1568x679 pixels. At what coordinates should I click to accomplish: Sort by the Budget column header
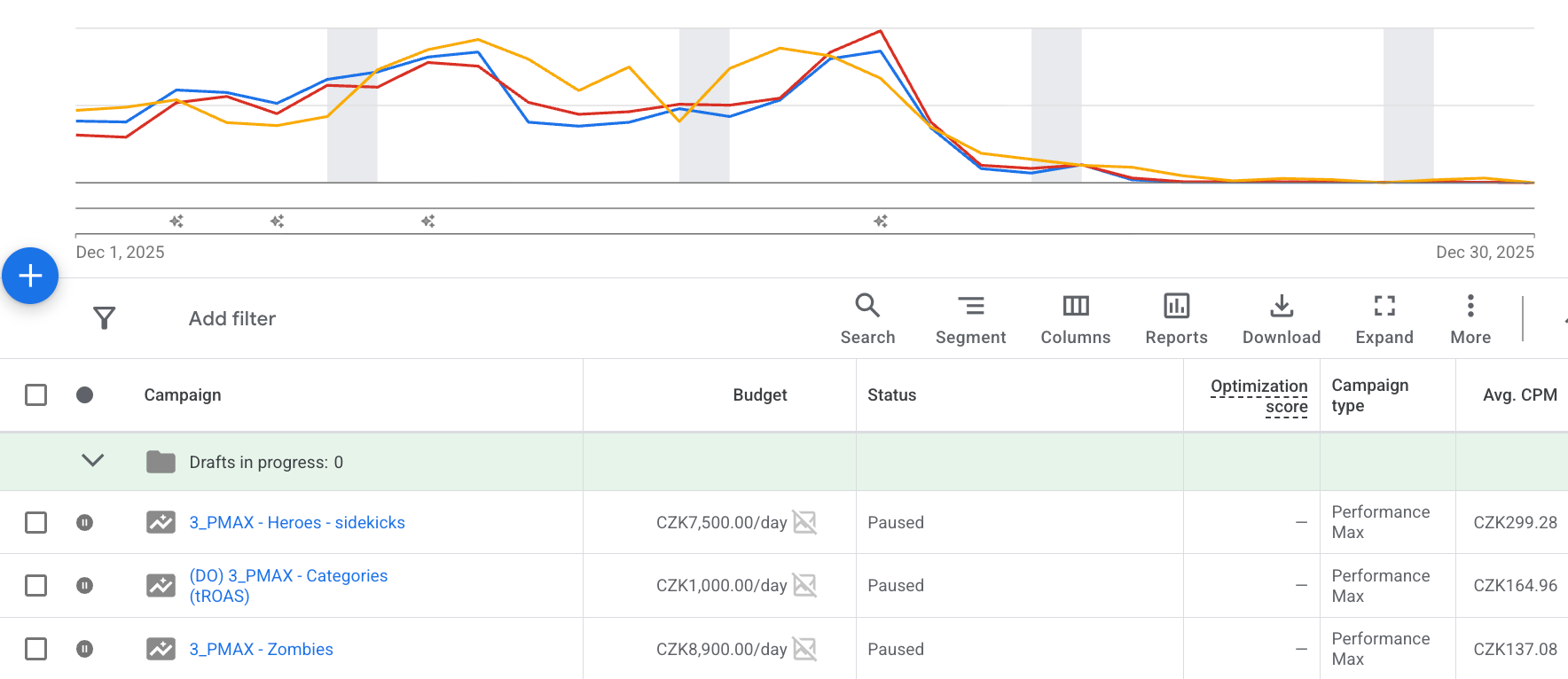point(759,395)
